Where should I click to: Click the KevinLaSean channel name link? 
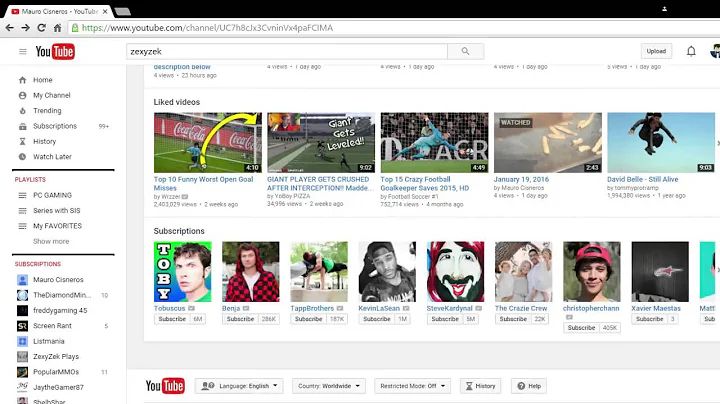pos(379,309)
